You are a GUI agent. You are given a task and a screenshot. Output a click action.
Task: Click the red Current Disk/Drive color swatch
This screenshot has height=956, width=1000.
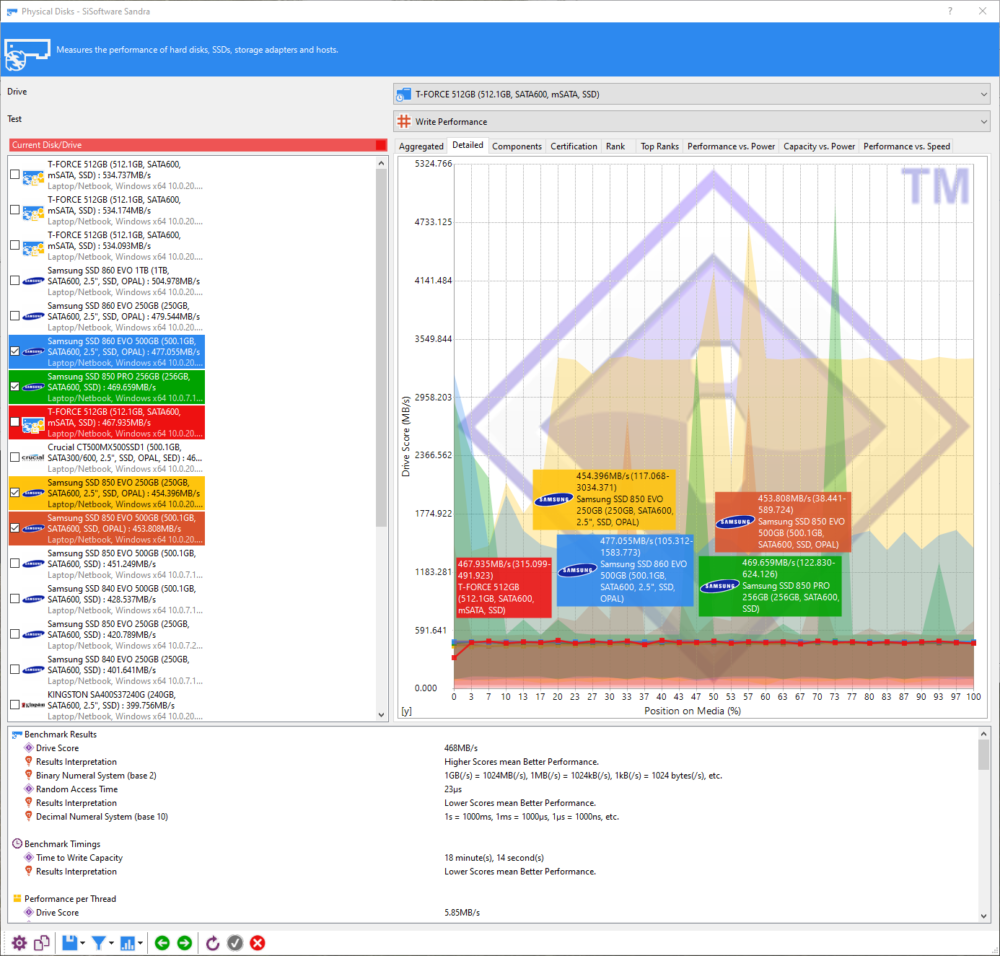[381, 145]
